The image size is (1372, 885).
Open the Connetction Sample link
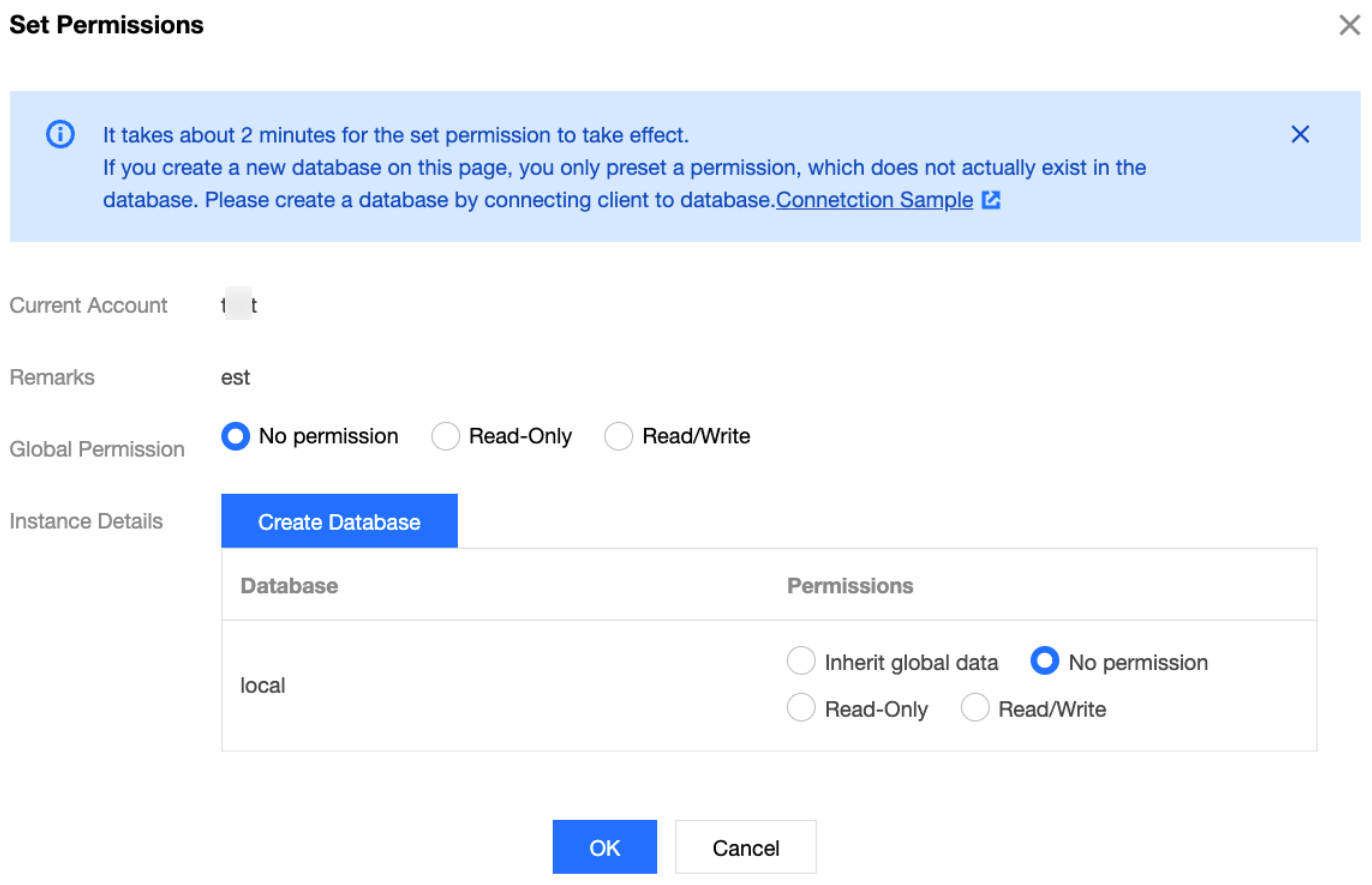(874, 200)
